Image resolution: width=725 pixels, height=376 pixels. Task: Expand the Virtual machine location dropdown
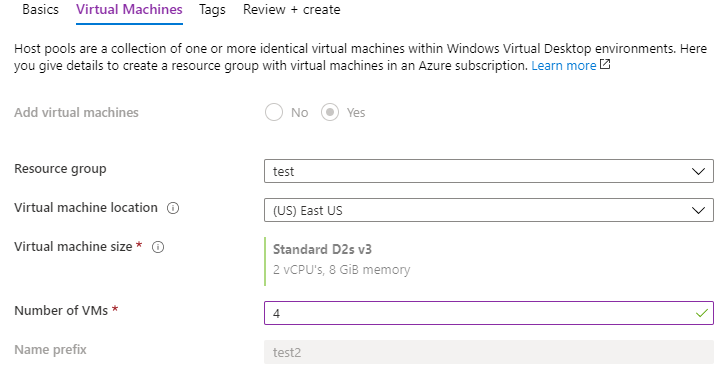click(489, 210)
